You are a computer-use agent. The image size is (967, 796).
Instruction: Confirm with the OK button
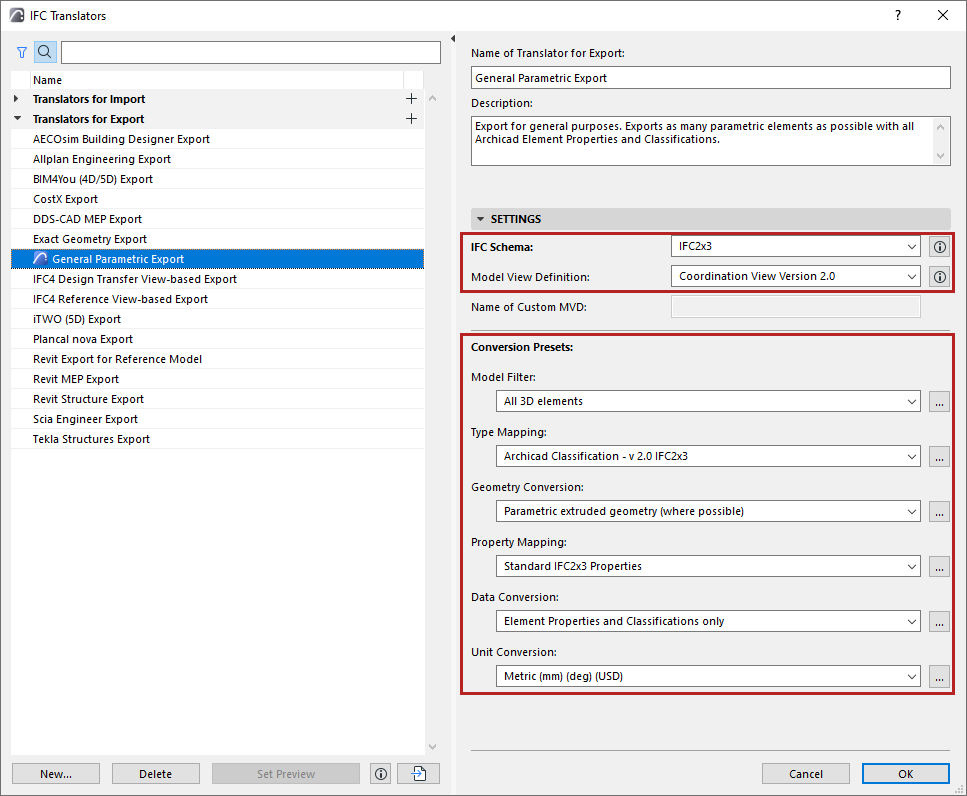905,774
